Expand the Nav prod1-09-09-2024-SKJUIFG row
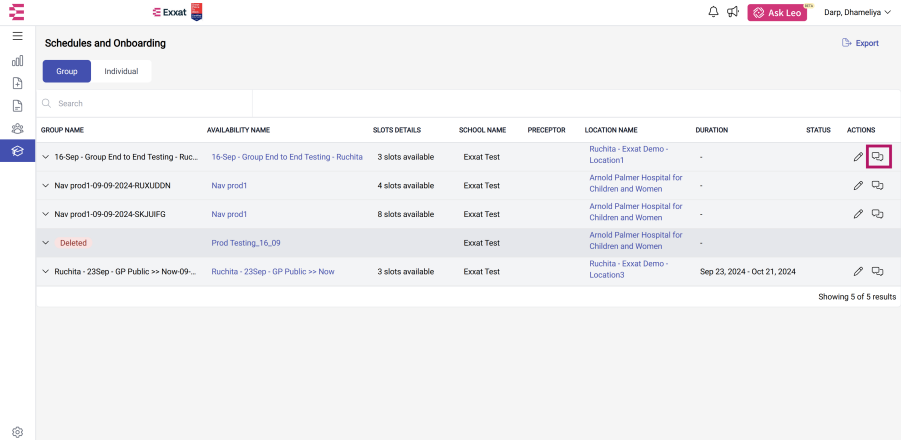Screen dimensions: 902x440 coord(46,214)
